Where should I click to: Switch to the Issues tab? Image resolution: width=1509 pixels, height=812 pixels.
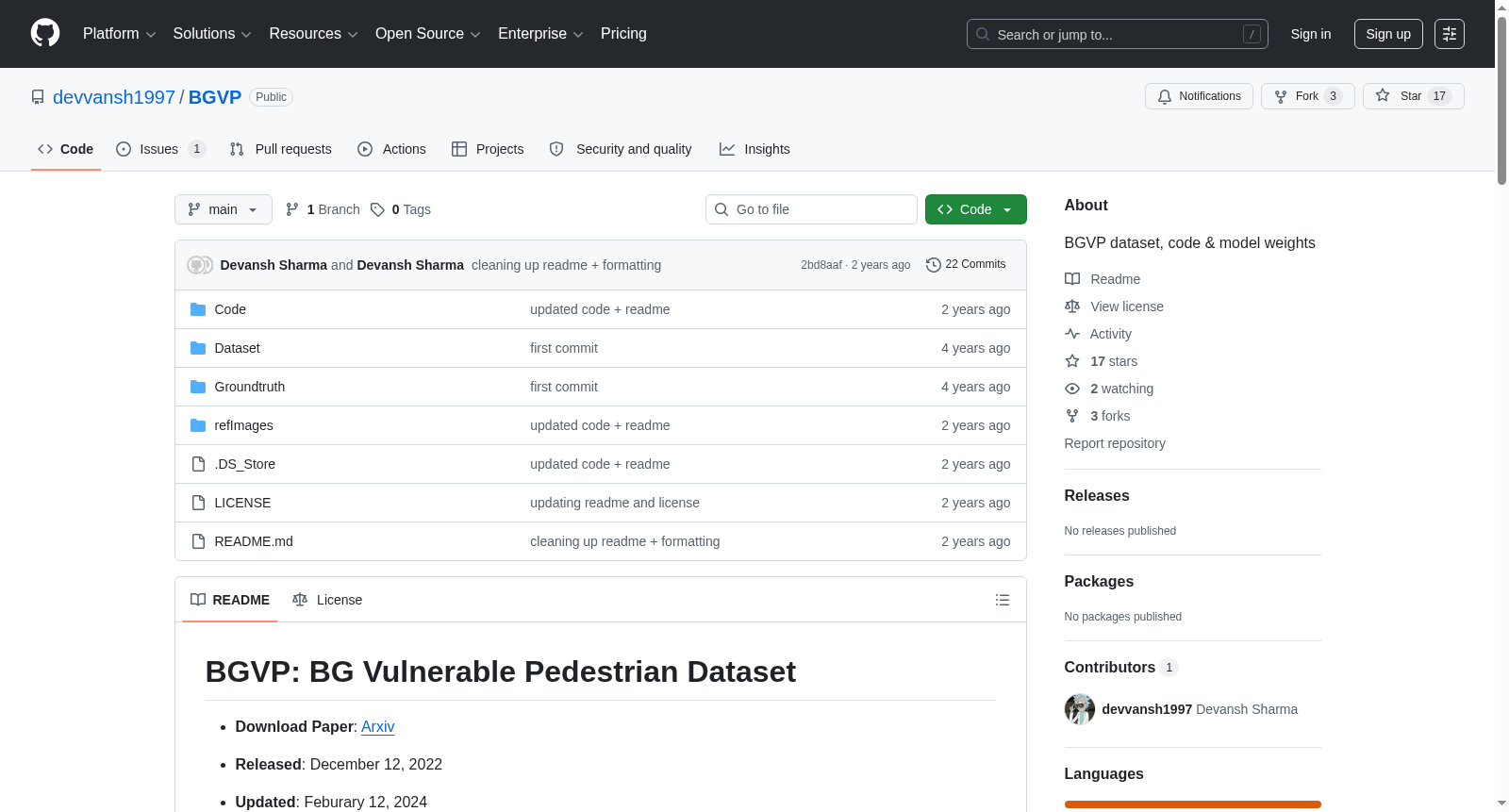(x=160, y=149)
